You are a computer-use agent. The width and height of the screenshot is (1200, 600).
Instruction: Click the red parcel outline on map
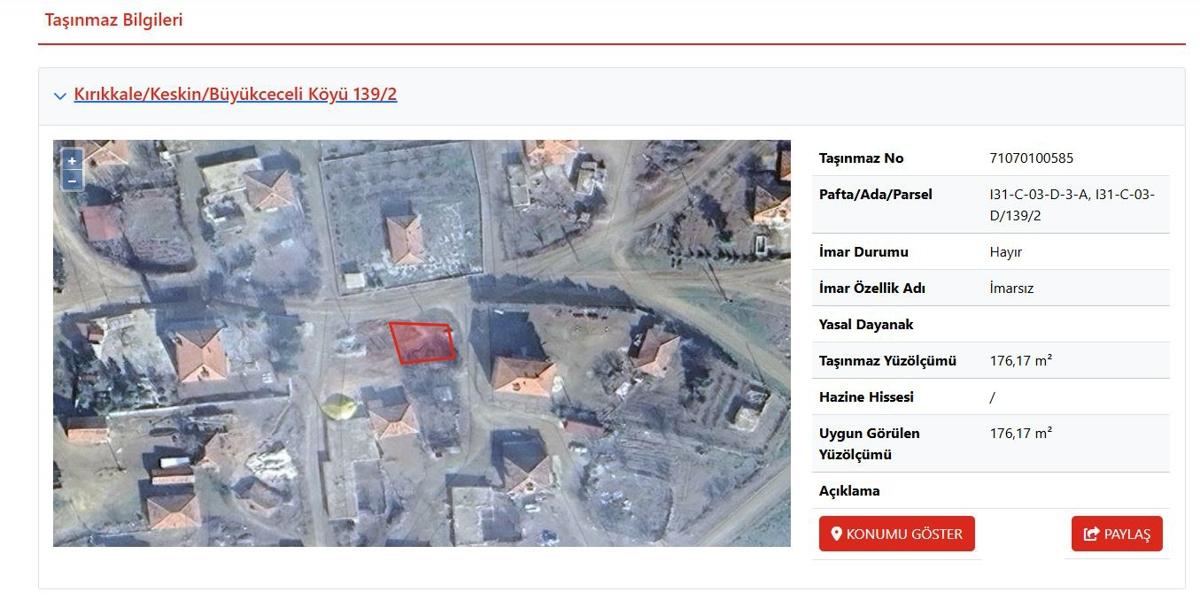click(421, 342)
